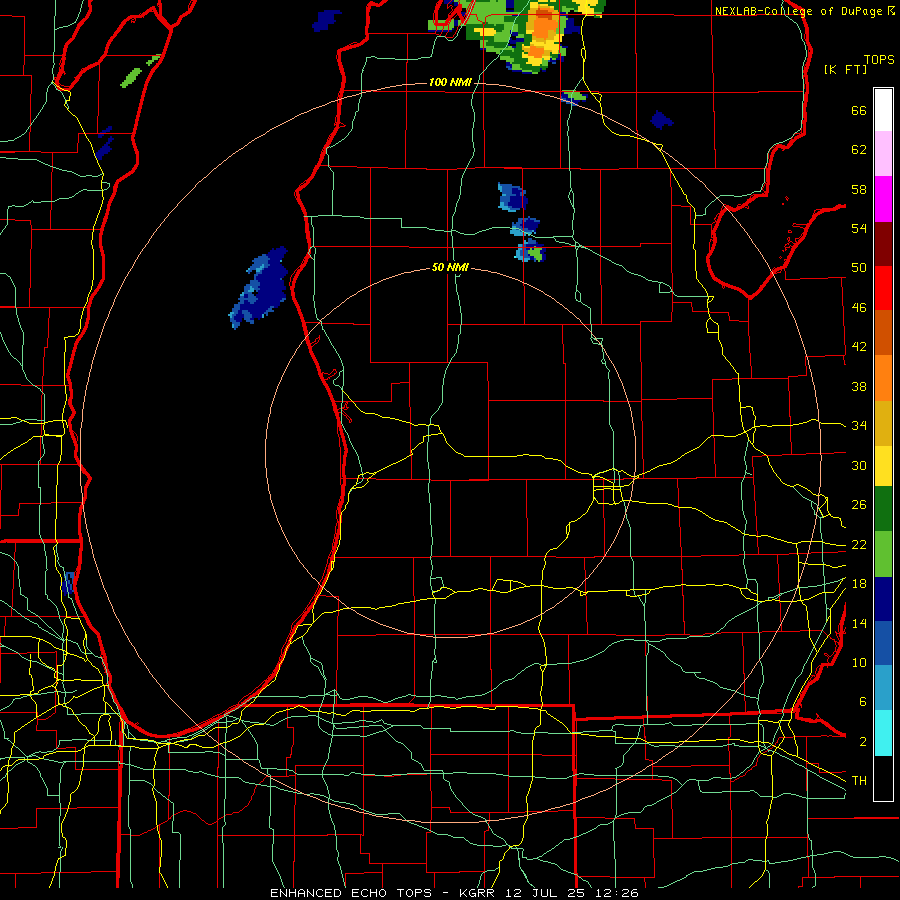Select the bright red legend band above 46
The height and width of the screenshot is (900, 900).
(883, 288)
